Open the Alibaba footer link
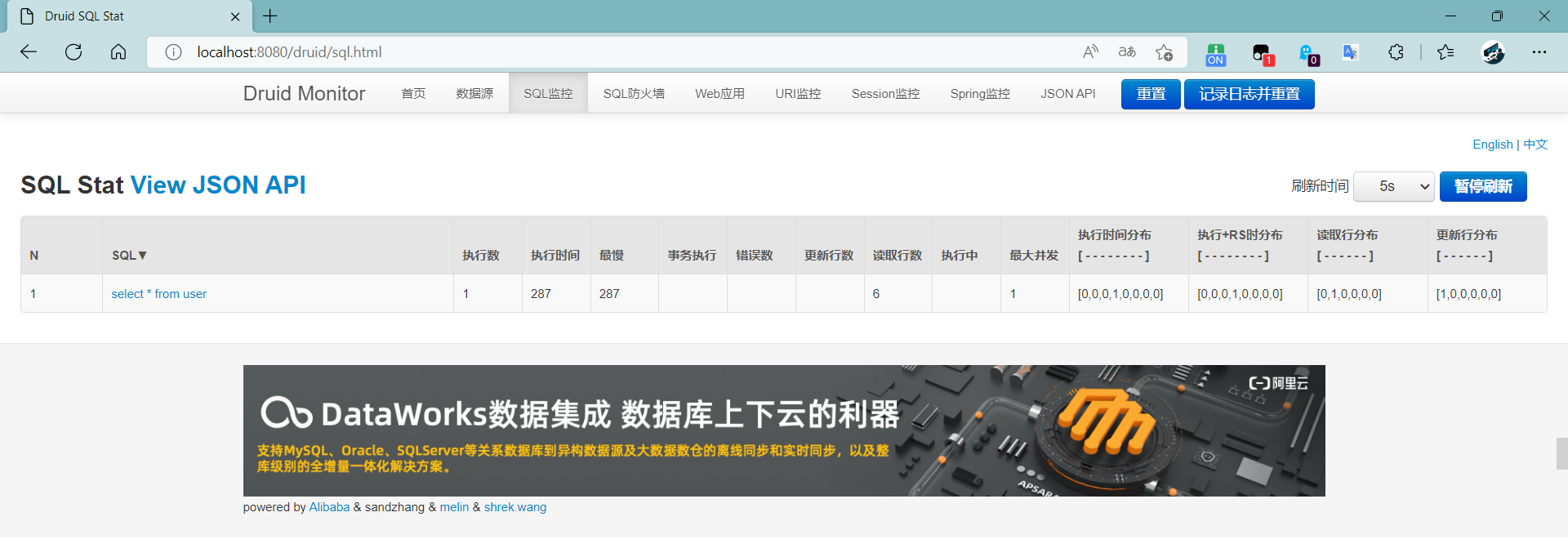Image resolution: width=1568 pixels, height=539 pixels. (x=329, y=507)
